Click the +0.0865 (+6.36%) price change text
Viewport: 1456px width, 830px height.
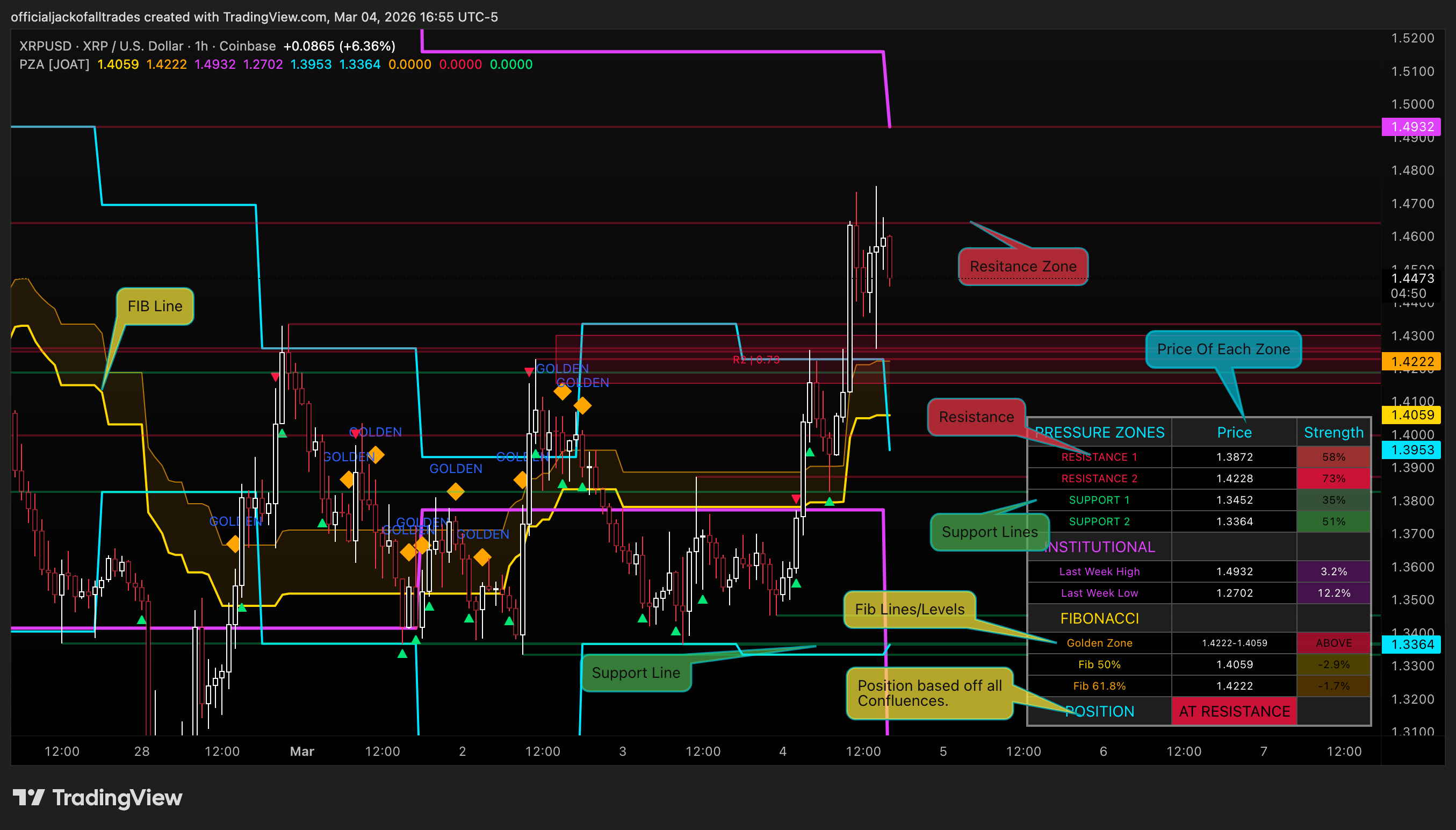coord(340,46)
